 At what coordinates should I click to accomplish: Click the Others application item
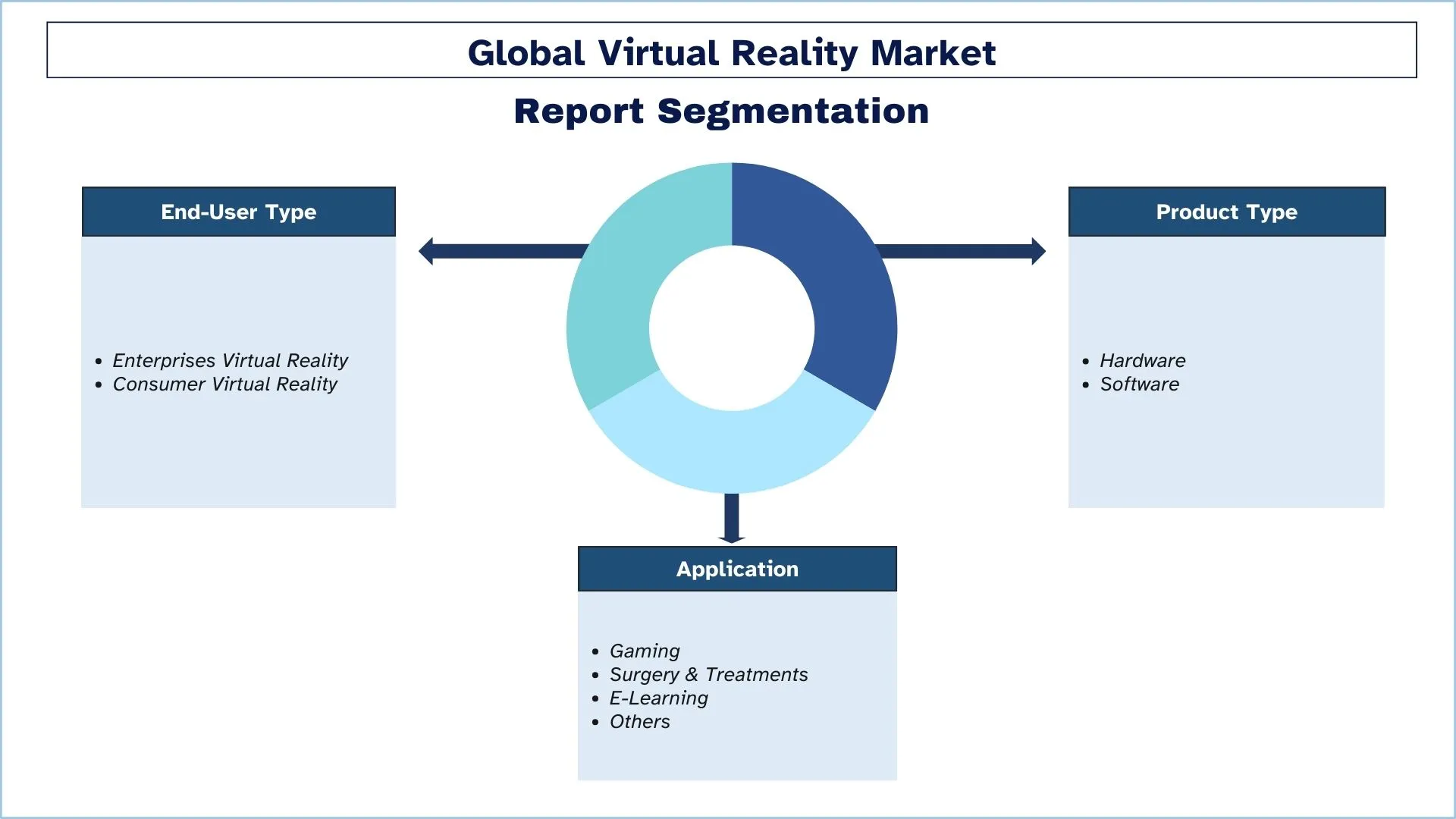tap(639, 721)
